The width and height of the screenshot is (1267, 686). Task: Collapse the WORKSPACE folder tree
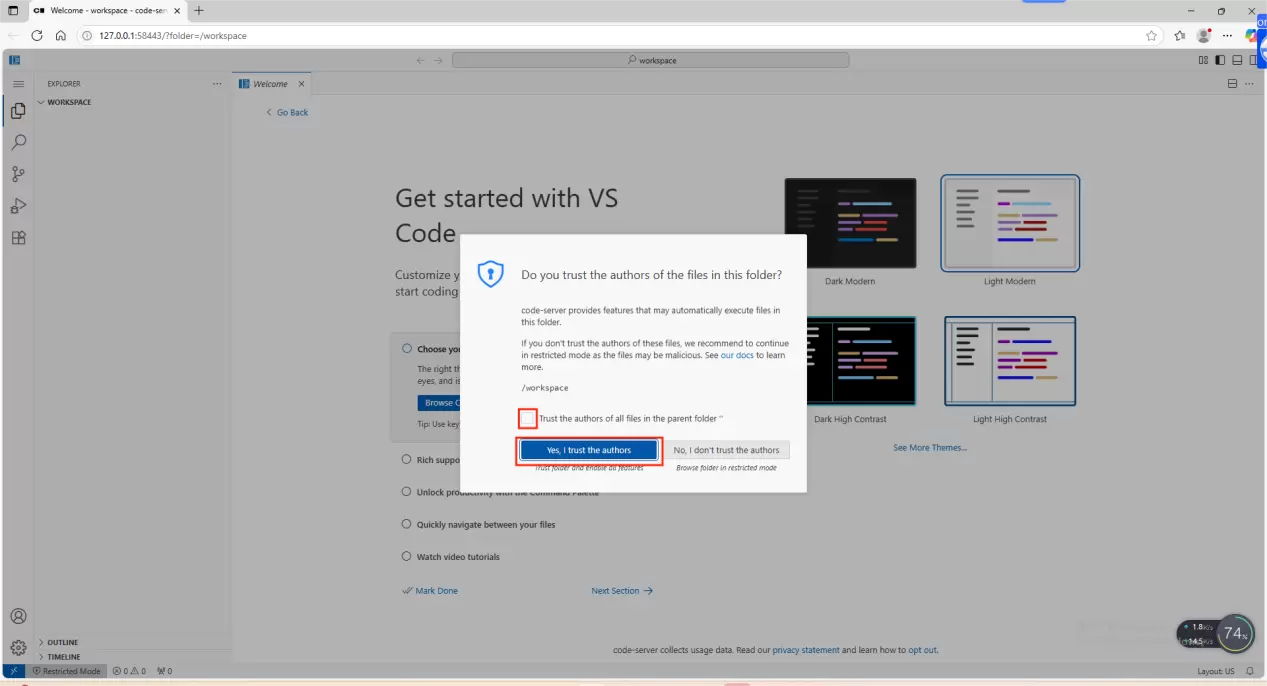coord(68,102)
